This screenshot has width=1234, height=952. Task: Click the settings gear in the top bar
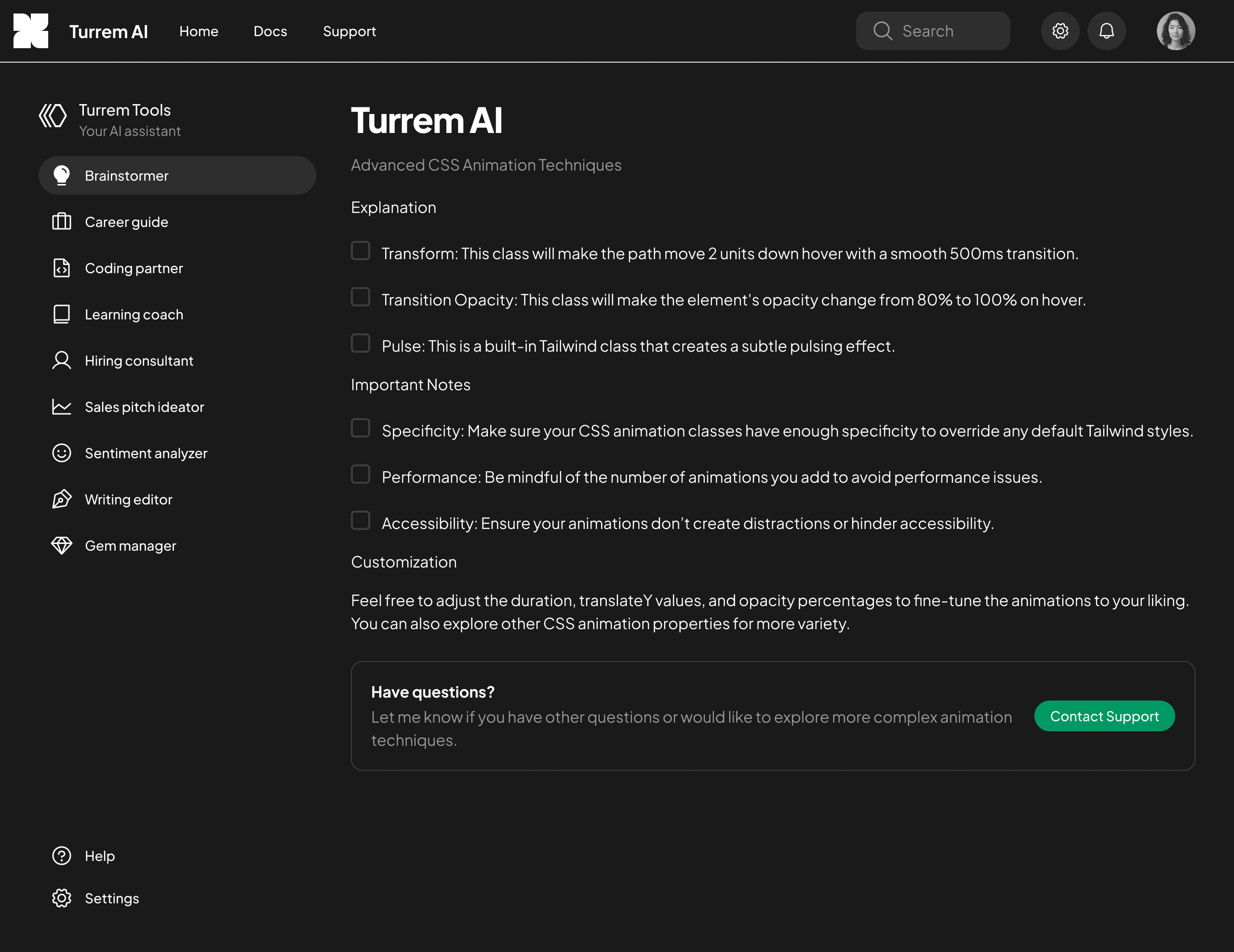tap(1060, 30)
